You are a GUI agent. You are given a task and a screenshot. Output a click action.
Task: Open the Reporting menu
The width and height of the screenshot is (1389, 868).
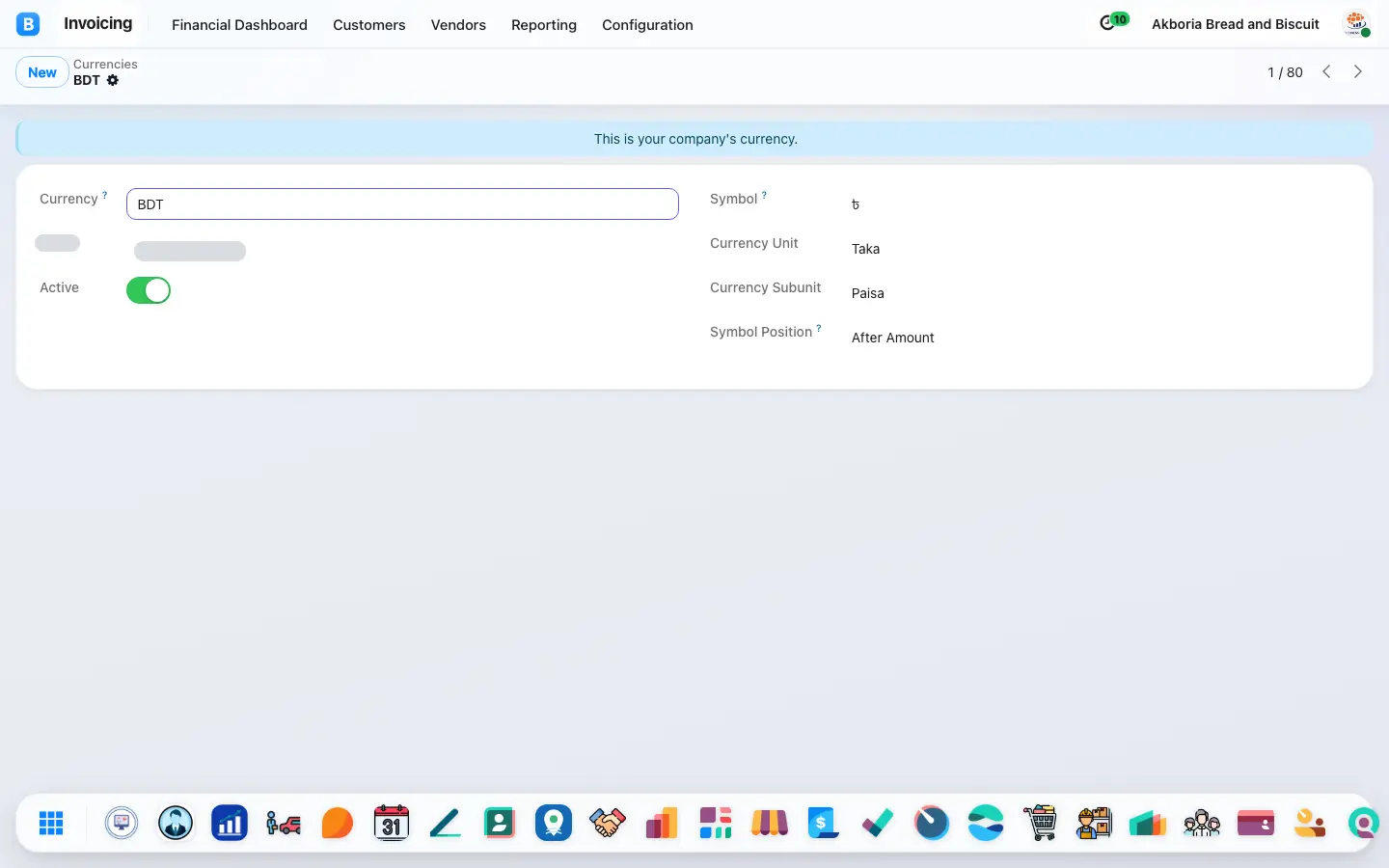pyautogui.click(x=544, y=25)
